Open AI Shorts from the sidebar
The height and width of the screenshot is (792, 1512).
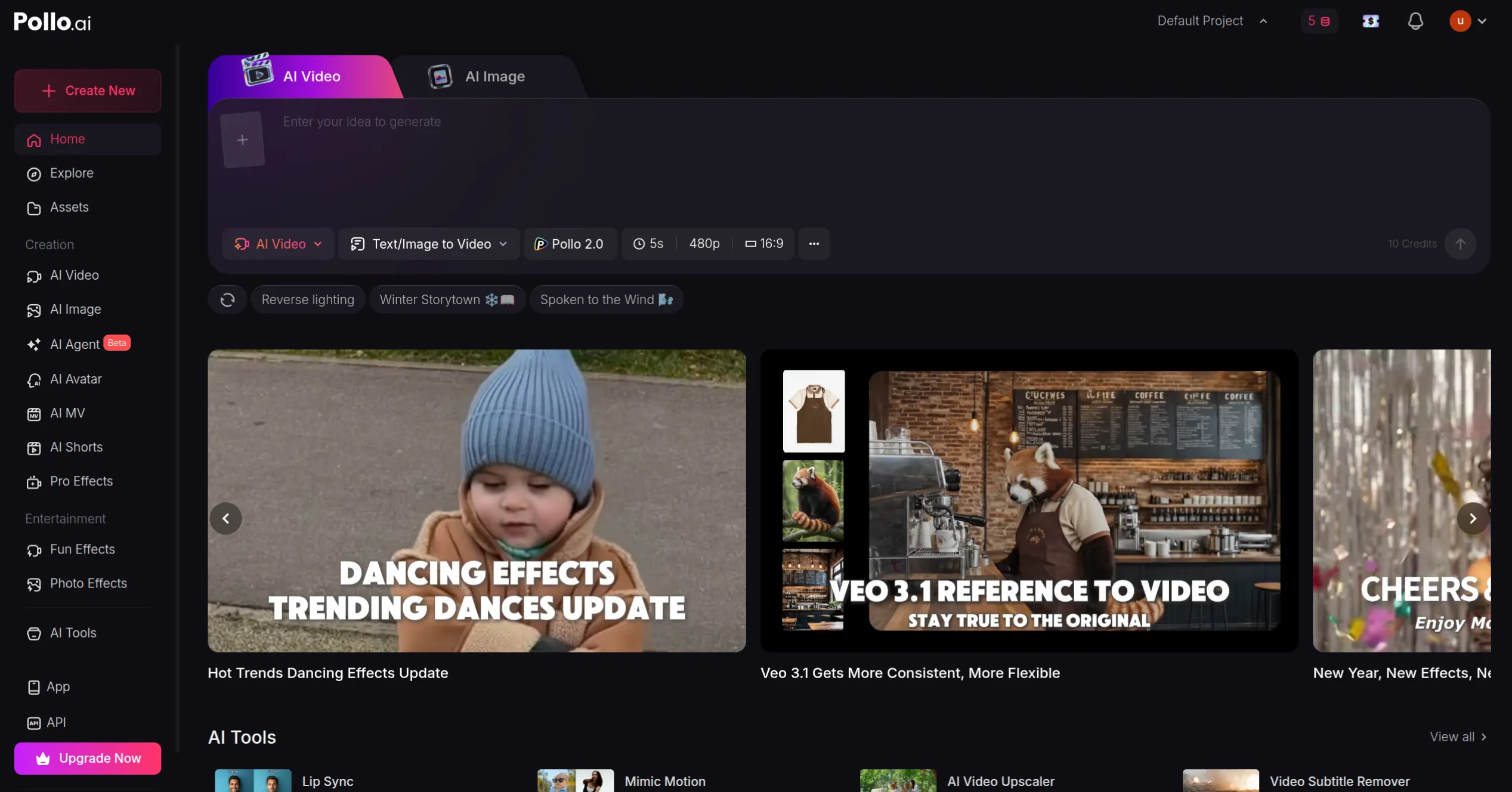click(76, 447)
